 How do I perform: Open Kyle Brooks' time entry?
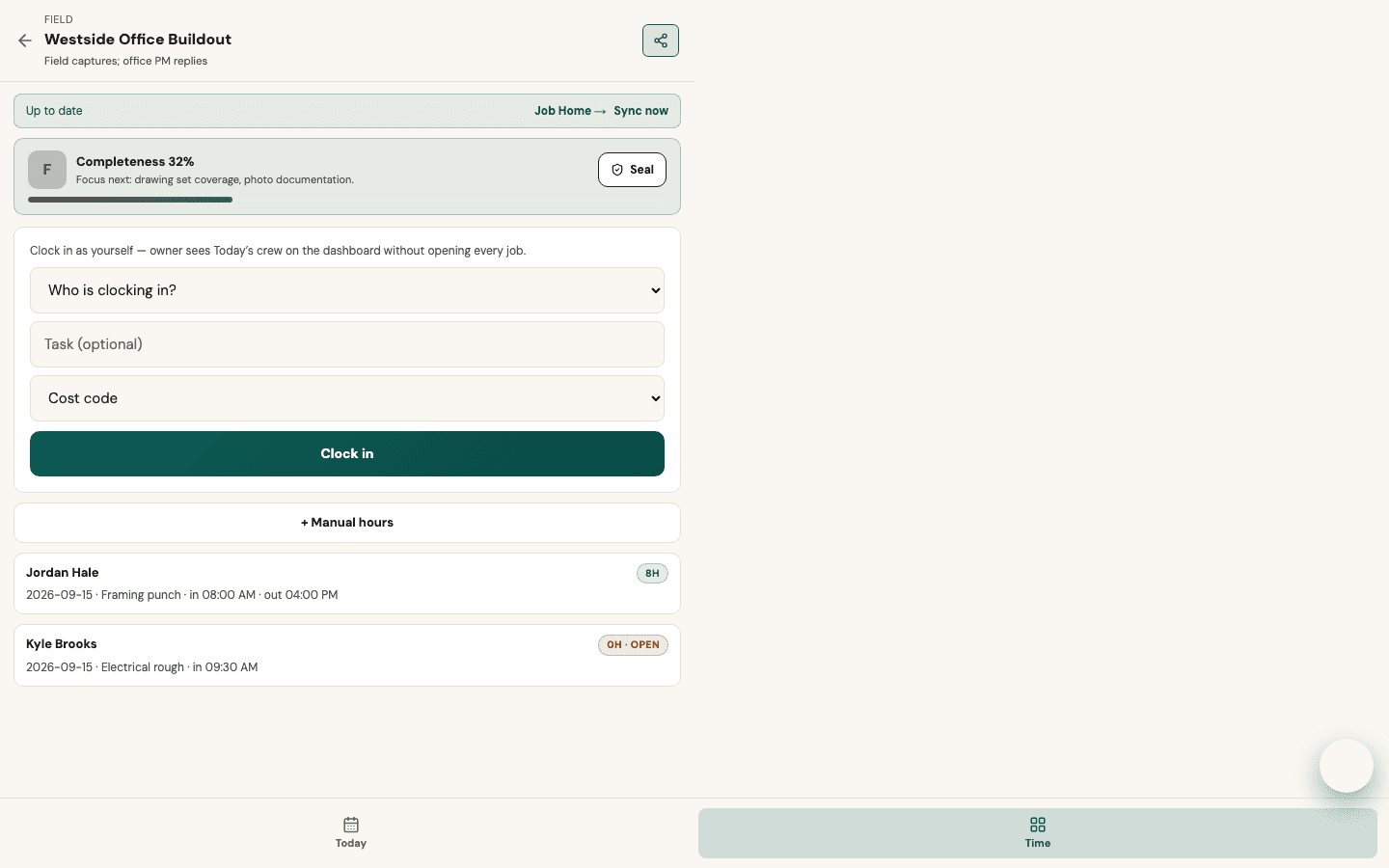coord(347,656)
